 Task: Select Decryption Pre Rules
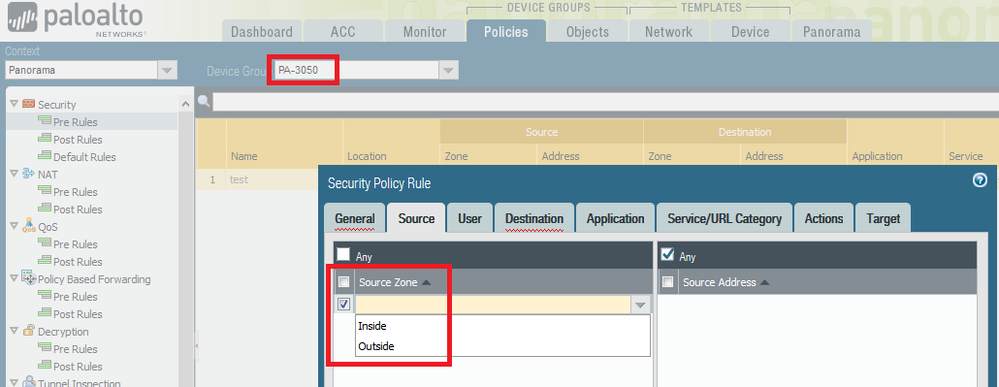[x=75, y=349]
